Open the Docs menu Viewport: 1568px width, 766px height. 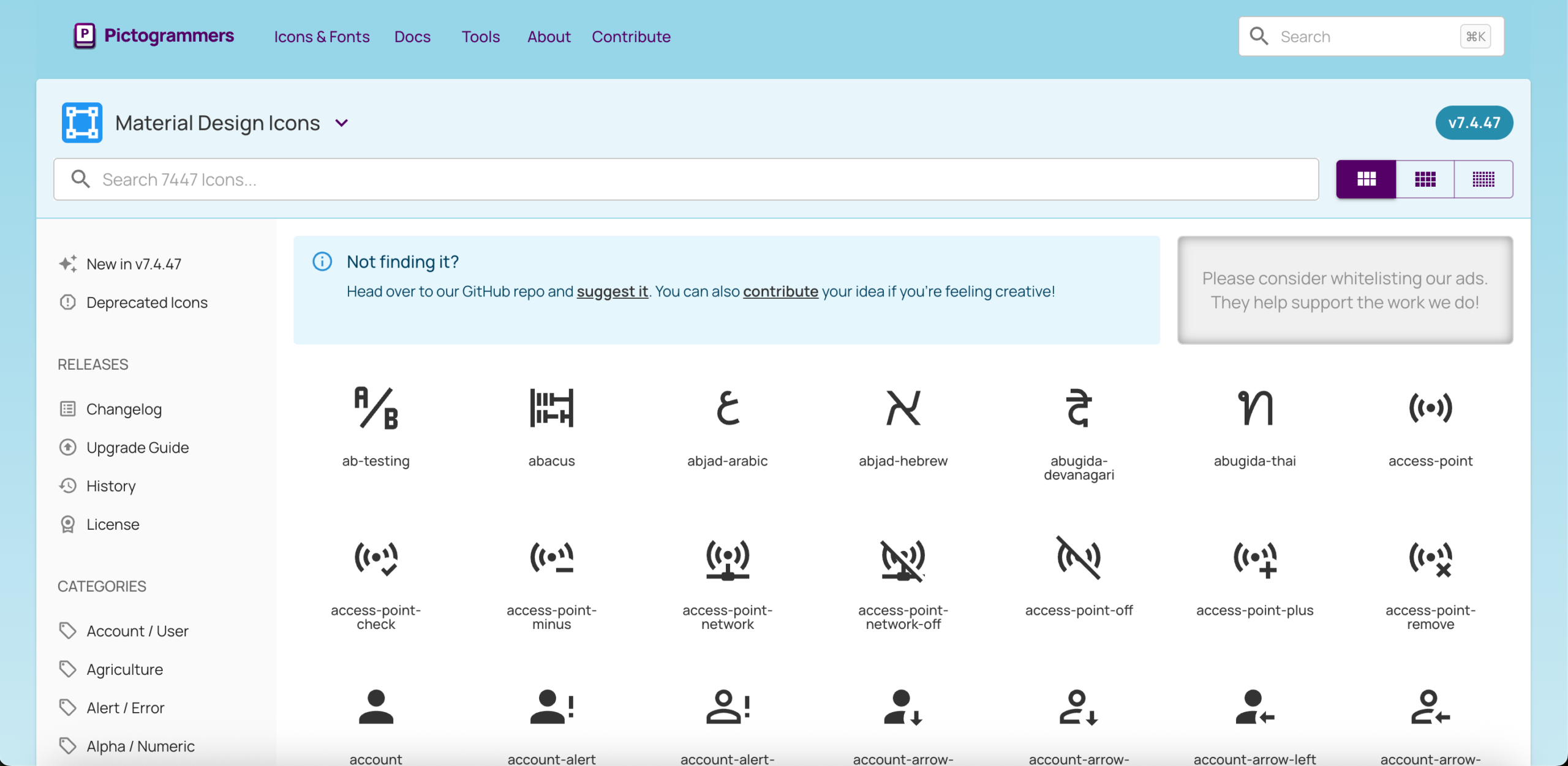pyautogui.click(x=412, y=37)
